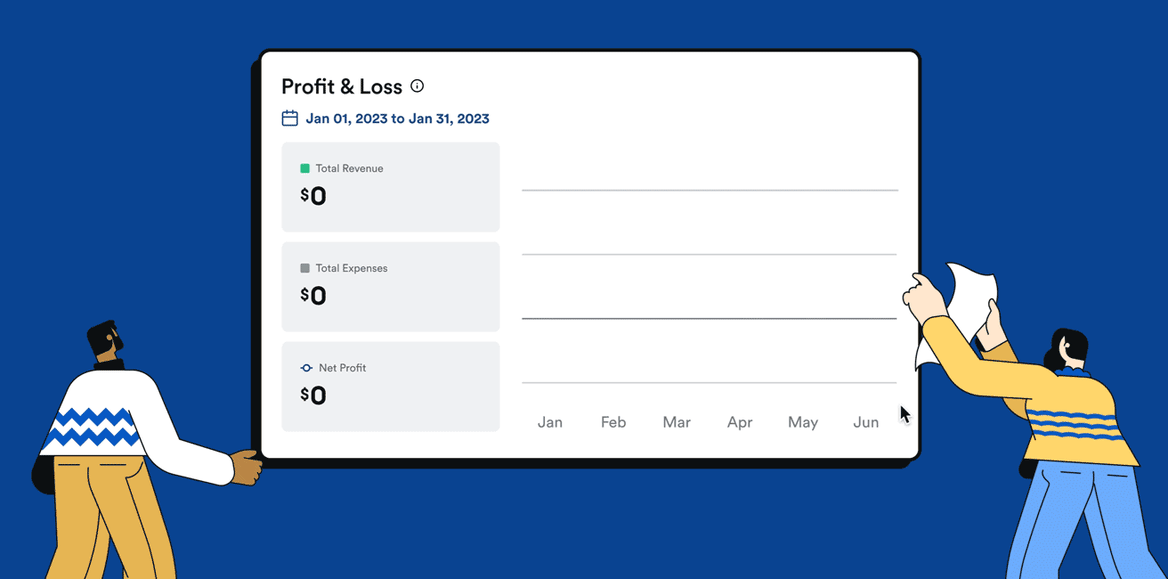
Task: Select the Net Profit label
Action: coord(342,368)
